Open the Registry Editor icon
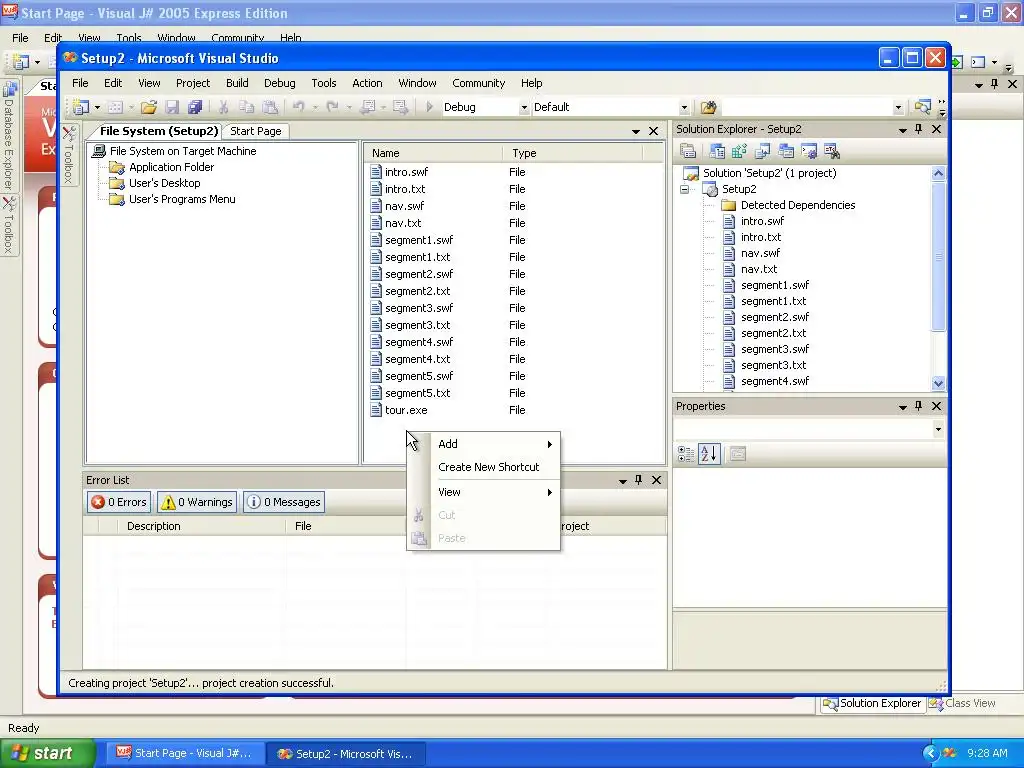The width and height of the screenshot is (1024, 768). click(x=739, y=152)
